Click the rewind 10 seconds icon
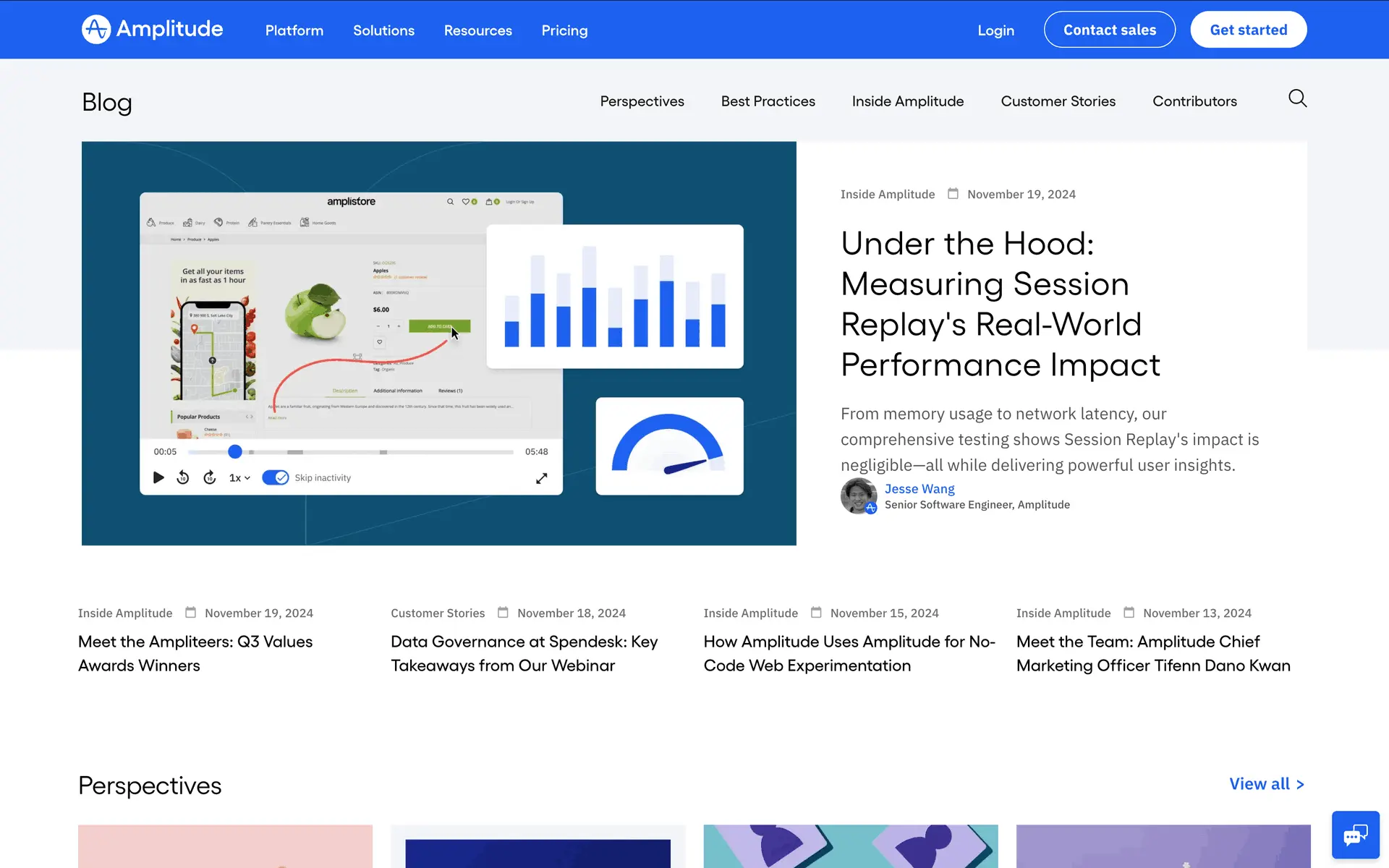 [x=183, y=477]
